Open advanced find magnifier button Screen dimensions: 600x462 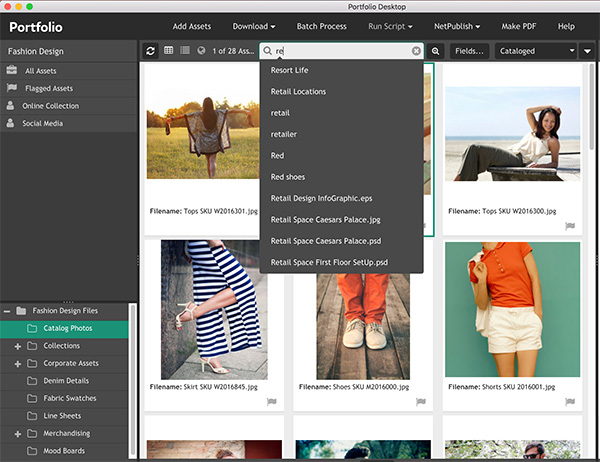435,51
